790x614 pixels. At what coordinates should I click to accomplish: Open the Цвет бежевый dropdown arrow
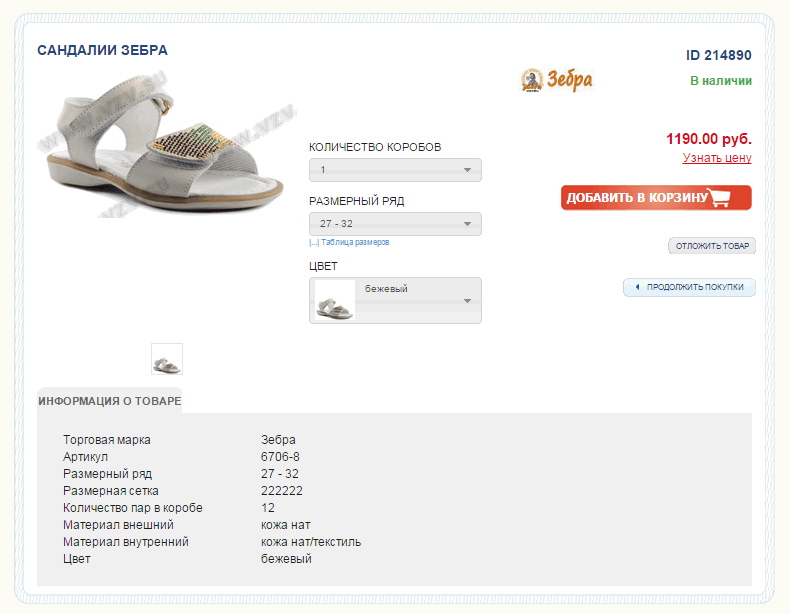coord(467,301)
